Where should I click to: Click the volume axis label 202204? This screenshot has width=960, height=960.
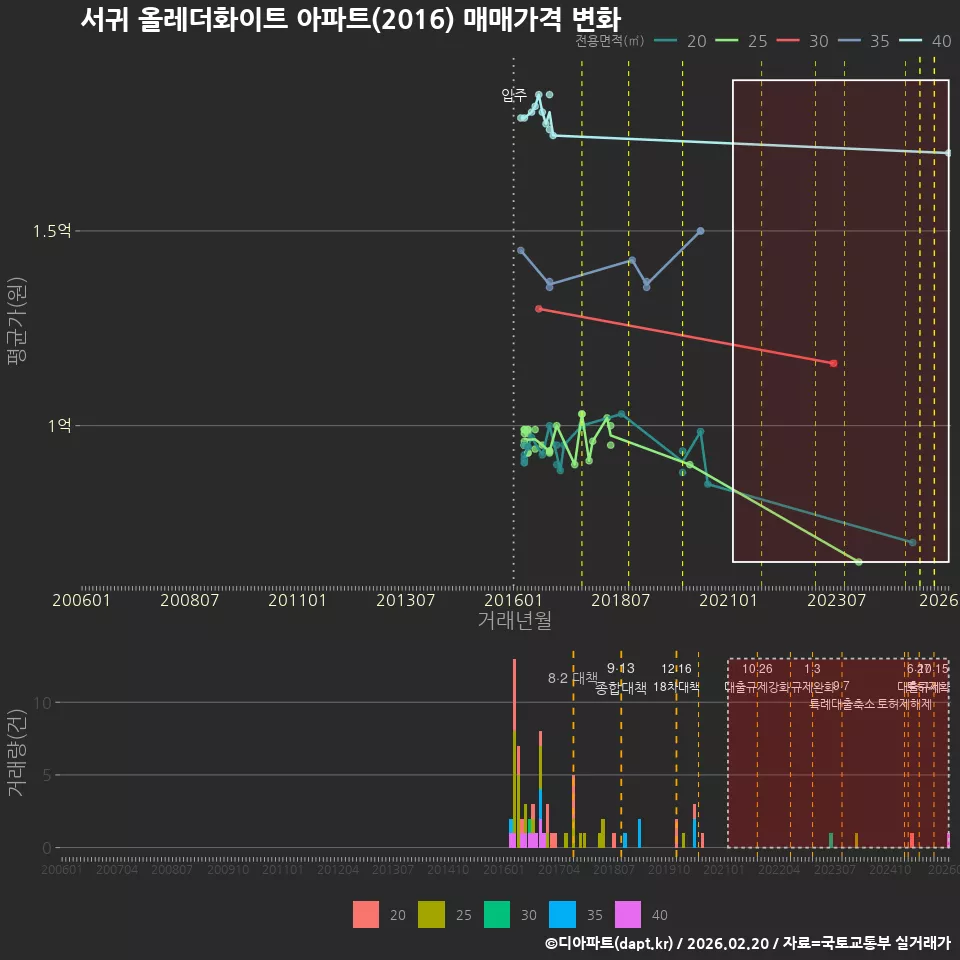pos(779,869)
